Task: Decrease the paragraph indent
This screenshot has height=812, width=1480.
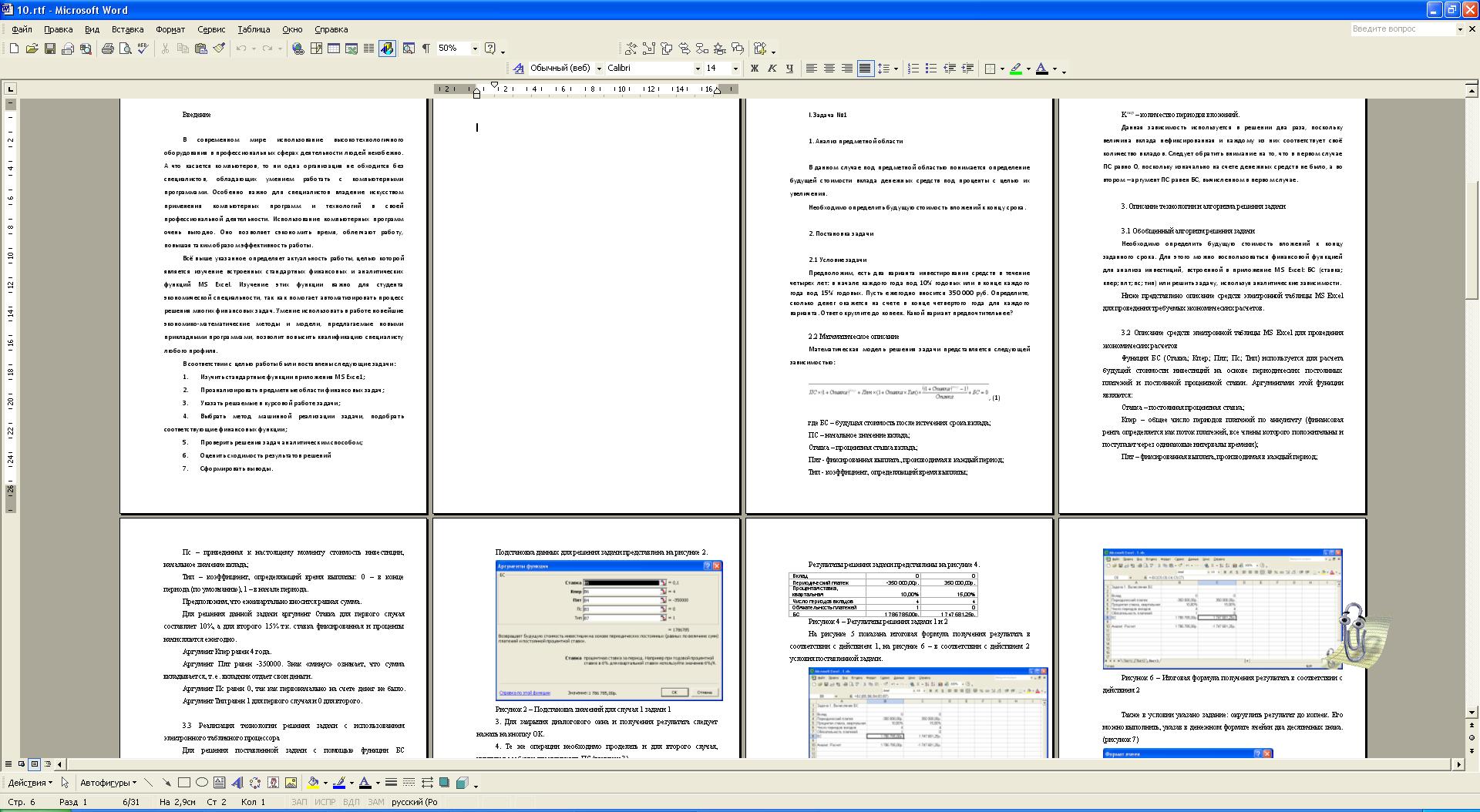Action: (950, 69)
